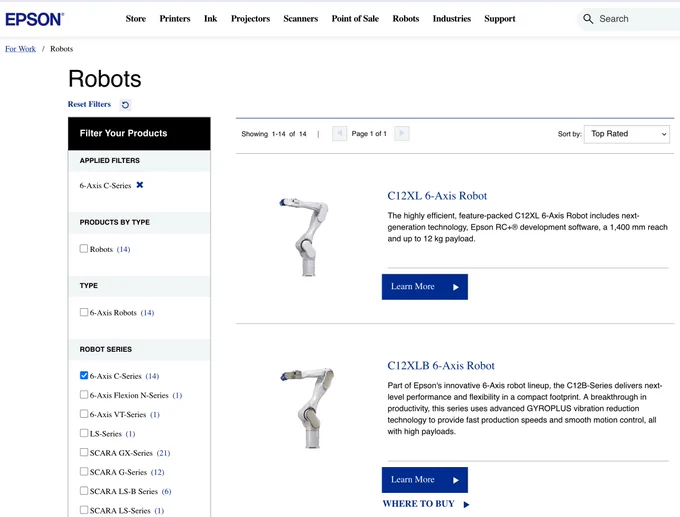Viewport: 680px width, 517px height.
Task: Check the SCARA LS-Series checkbox
Action: pos(84,510)
